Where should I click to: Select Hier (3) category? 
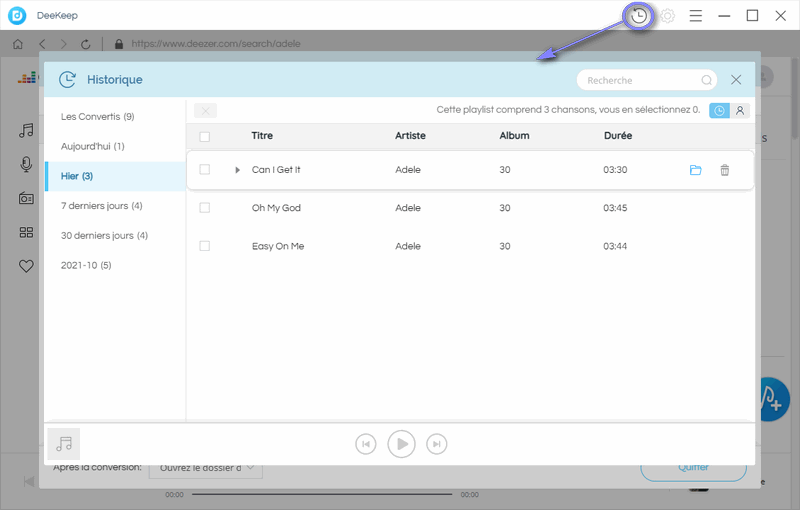115,176
